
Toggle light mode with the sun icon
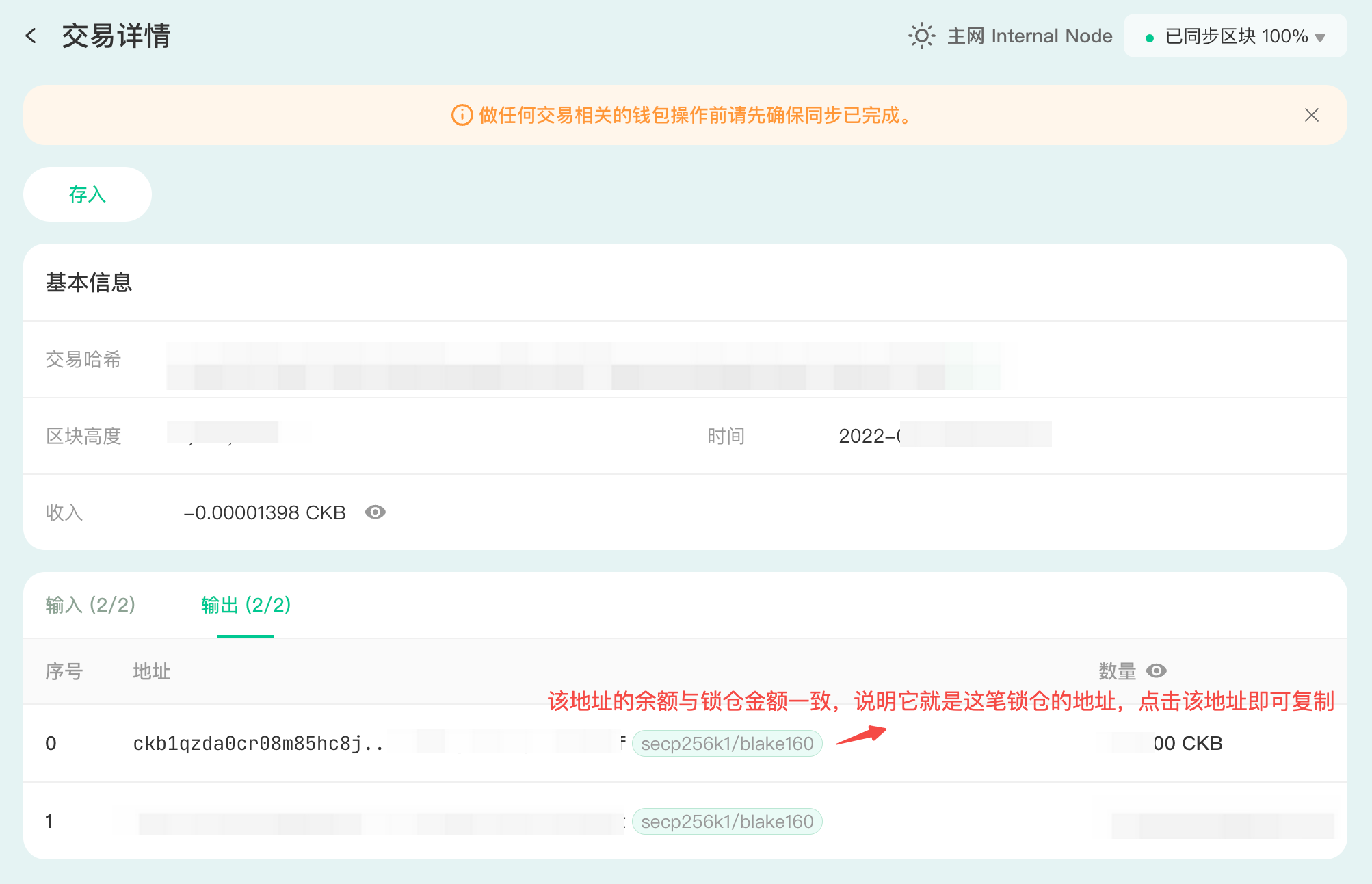pos(921,36)
